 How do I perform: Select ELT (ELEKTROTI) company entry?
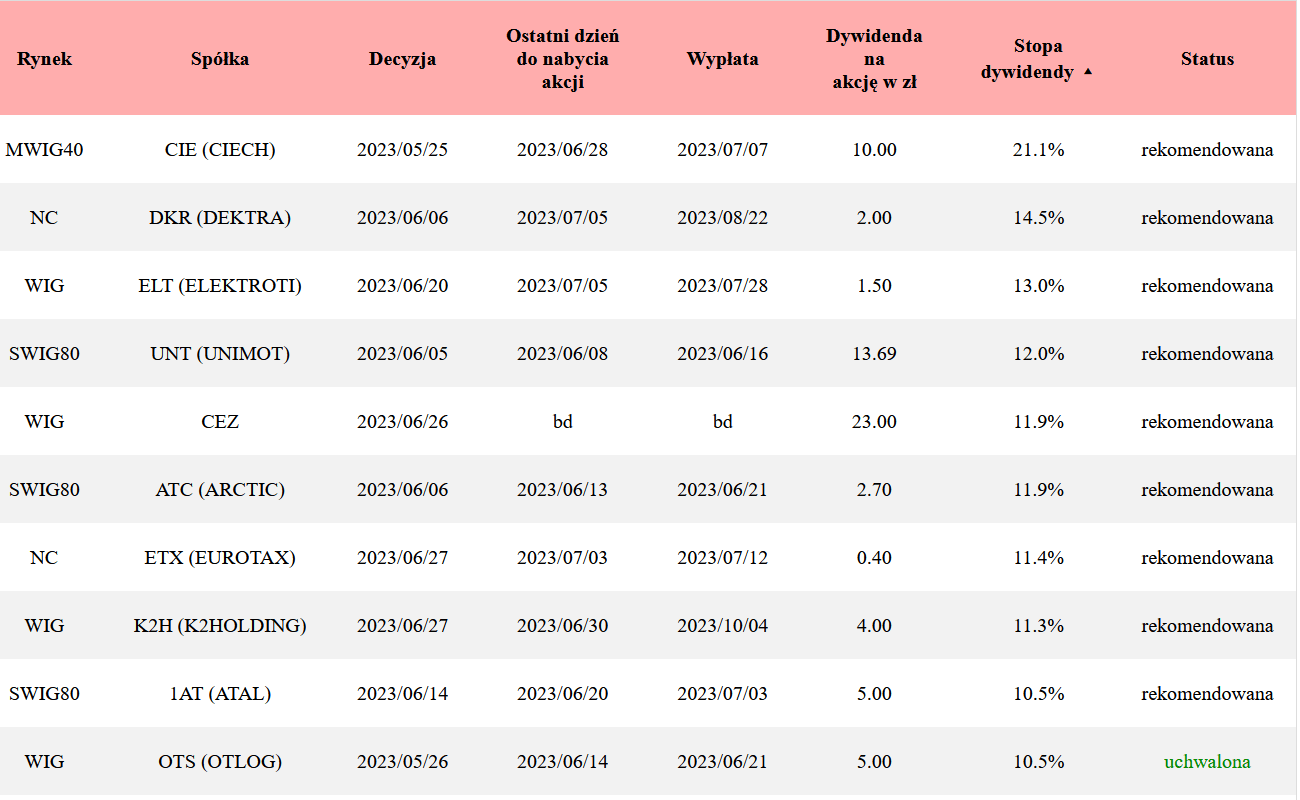(220, 286)
